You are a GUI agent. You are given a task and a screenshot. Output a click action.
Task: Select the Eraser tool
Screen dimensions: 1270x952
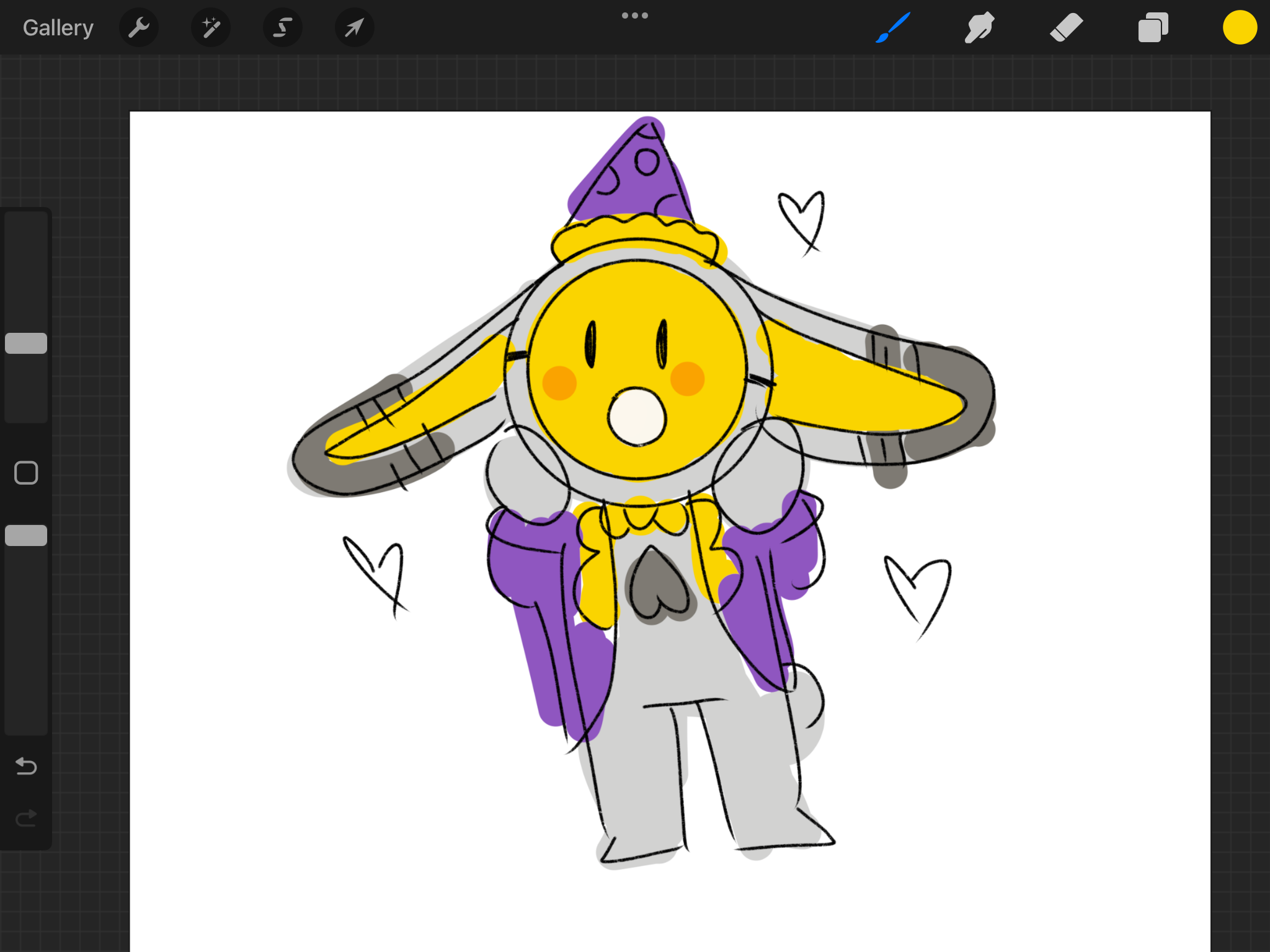click(1067, 28)
